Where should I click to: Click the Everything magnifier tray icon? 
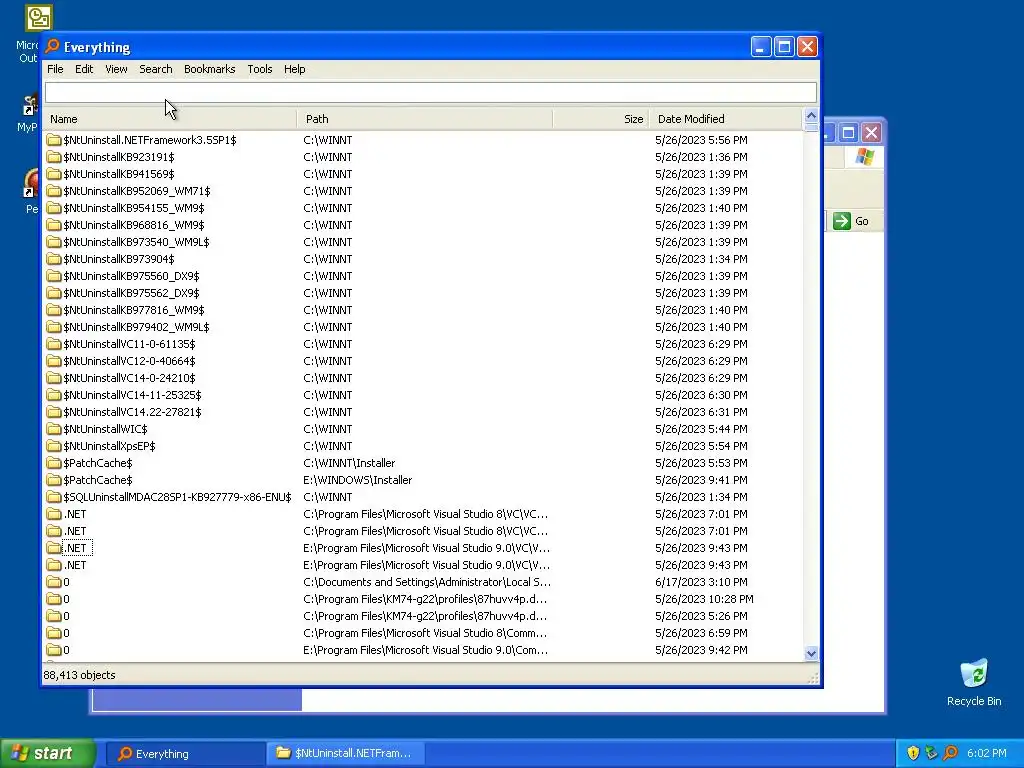[951, 754]
